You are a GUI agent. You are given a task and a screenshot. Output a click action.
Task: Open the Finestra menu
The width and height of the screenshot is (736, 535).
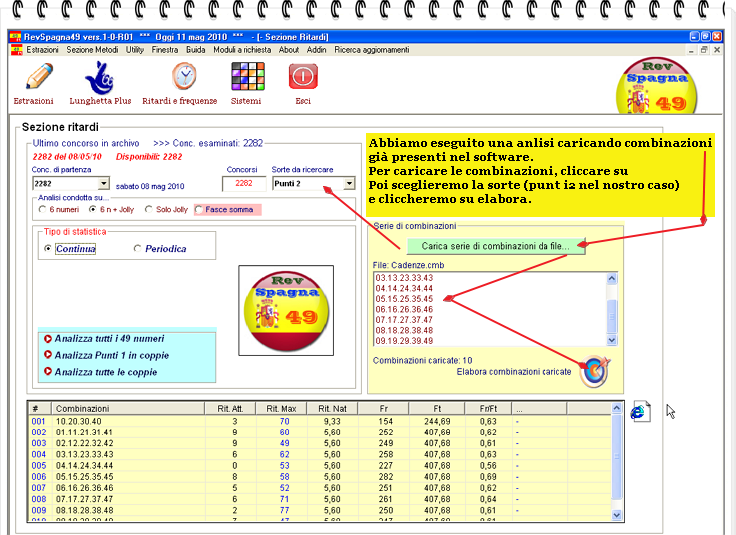click(165, 50)
